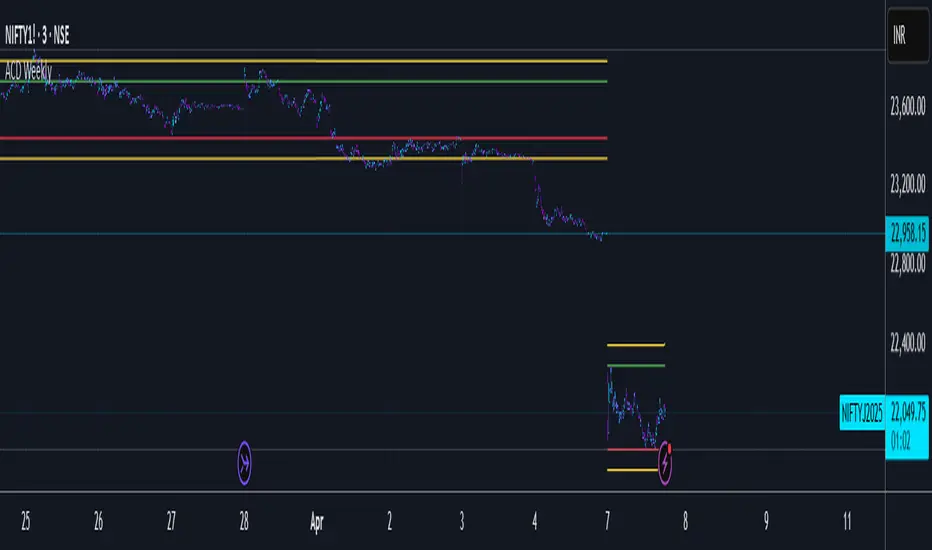Click the 01:02 countdown timer label
Viewport: 932px width, 550px height.
pyautogui.click(x=900, y=442)
